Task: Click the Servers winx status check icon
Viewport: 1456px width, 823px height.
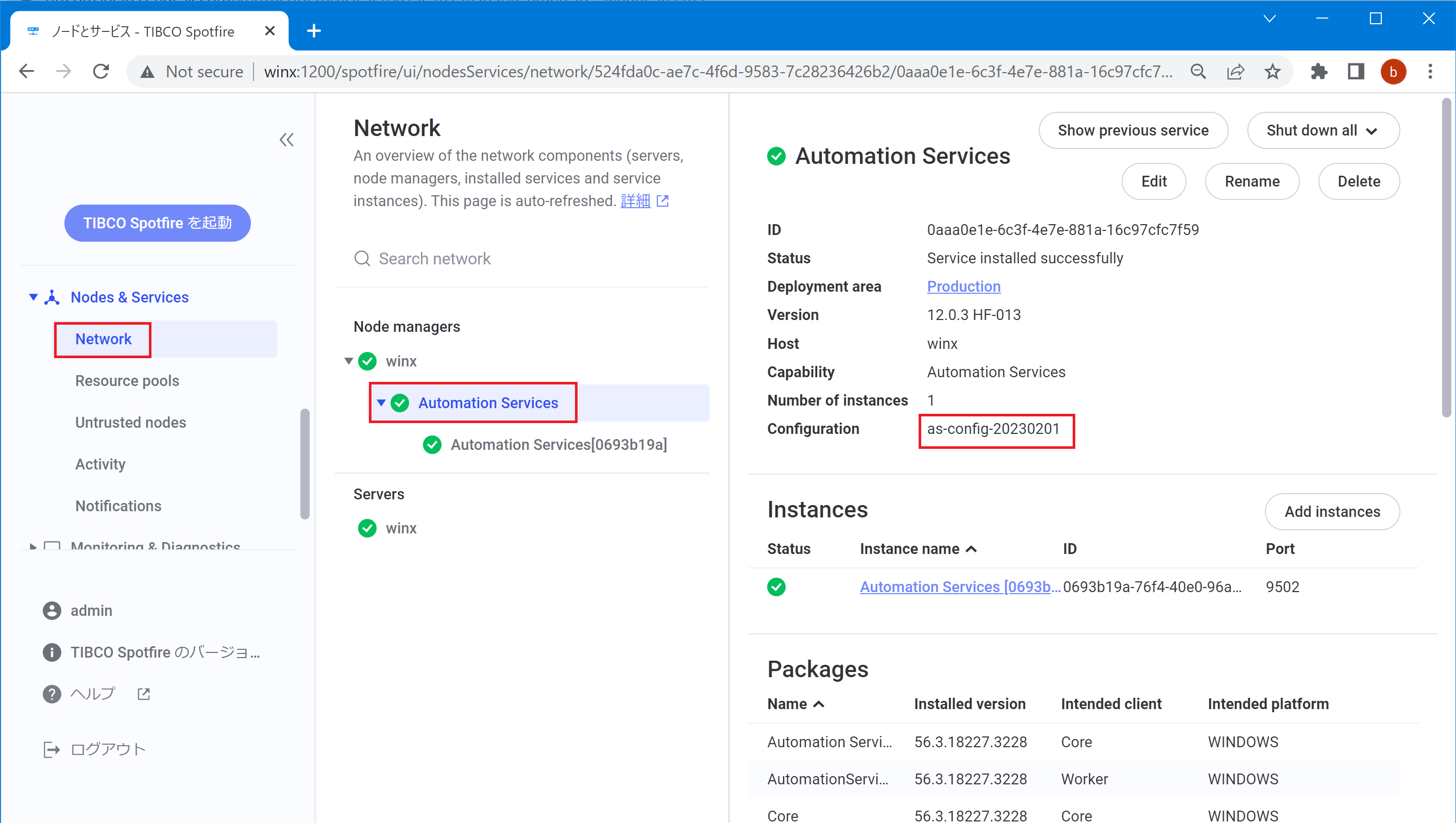Action: 367,528
